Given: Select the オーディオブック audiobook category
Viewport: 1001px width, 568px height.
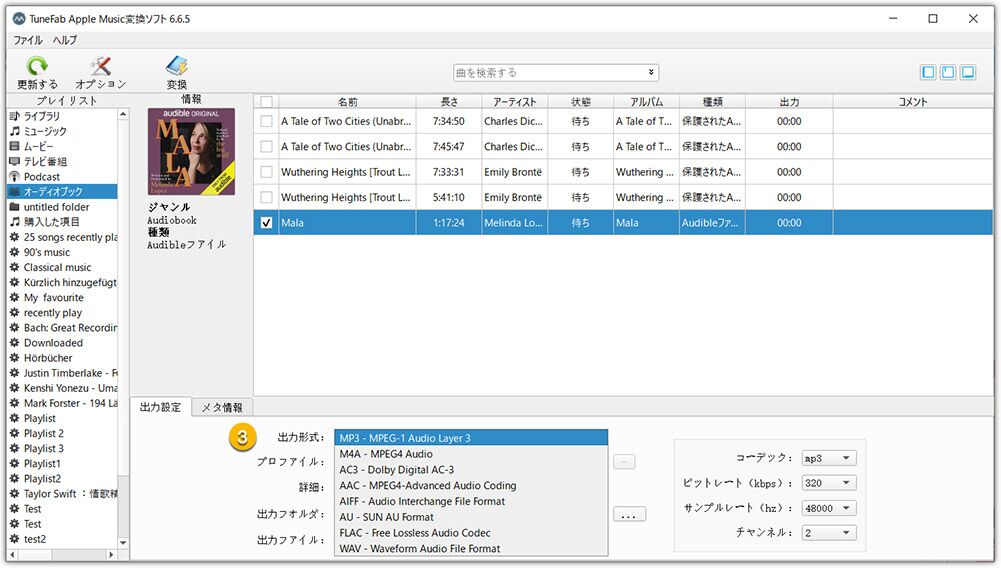Looking at the screenshot, I should pos(62,191).
